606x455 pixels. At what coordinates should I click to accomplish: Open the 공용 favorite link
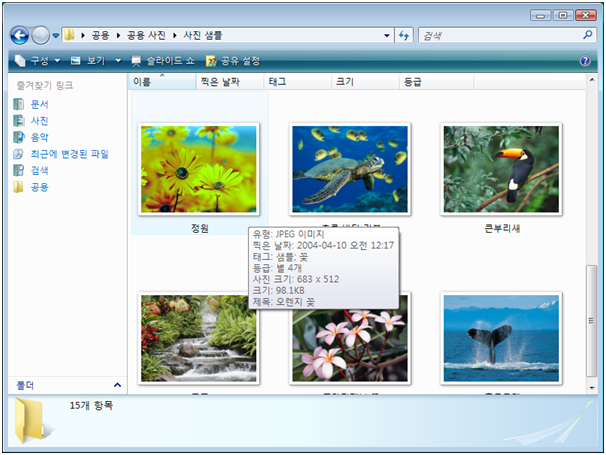39,187
